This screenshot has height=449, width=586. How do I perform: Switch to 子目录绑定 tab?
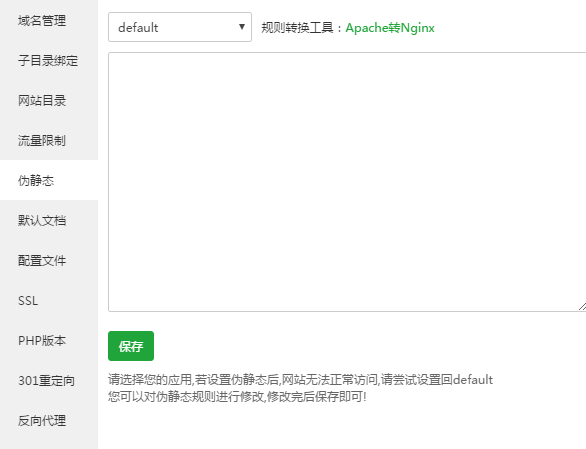(x=49, y=61)
